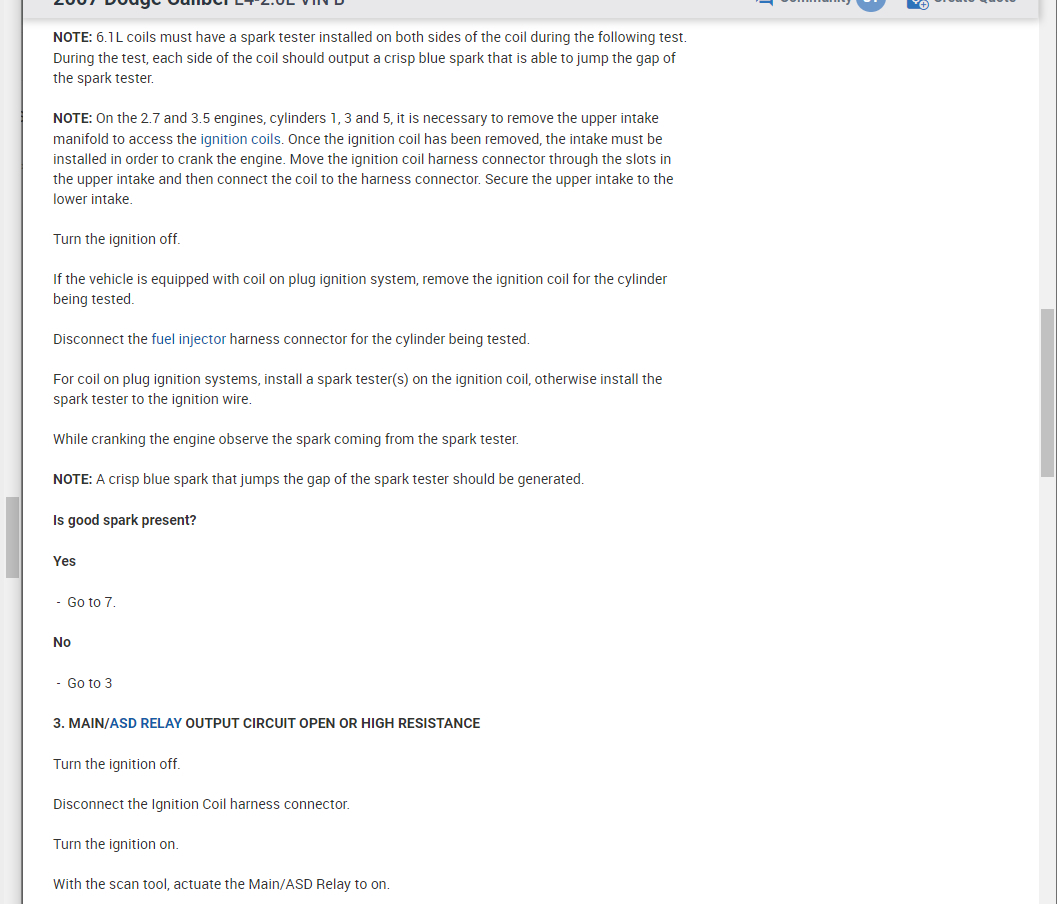This screenshot has width=1057, height=904.
Task: Open the Community chat bubble icon
Action: click(x=763, y=2)
